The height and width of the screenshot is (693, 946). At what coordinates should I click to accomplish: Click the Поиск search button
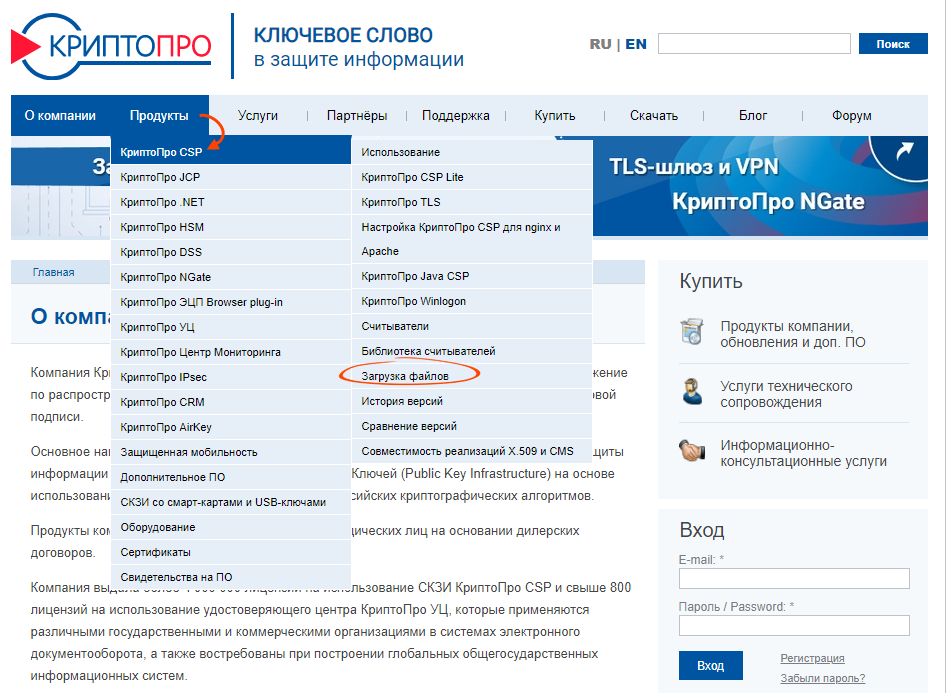click(893, 43)
